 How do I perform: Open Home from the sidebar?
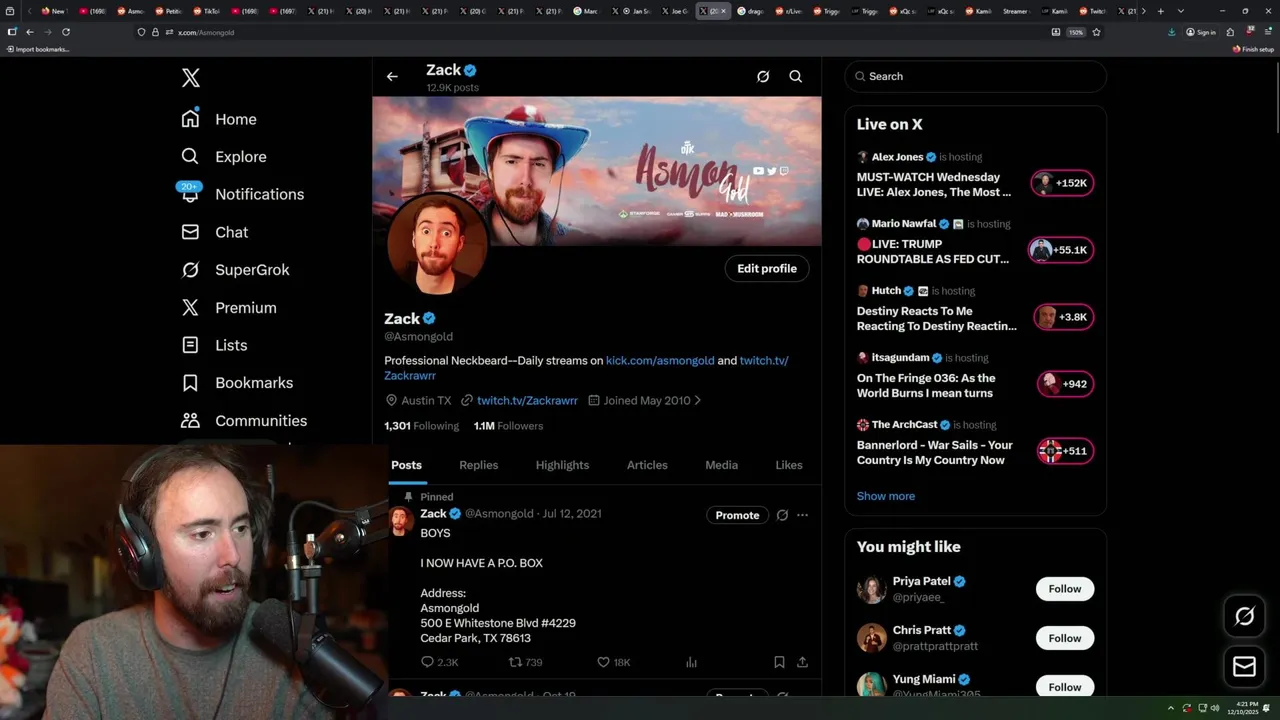pyautogui.click(x=219, y=119)
